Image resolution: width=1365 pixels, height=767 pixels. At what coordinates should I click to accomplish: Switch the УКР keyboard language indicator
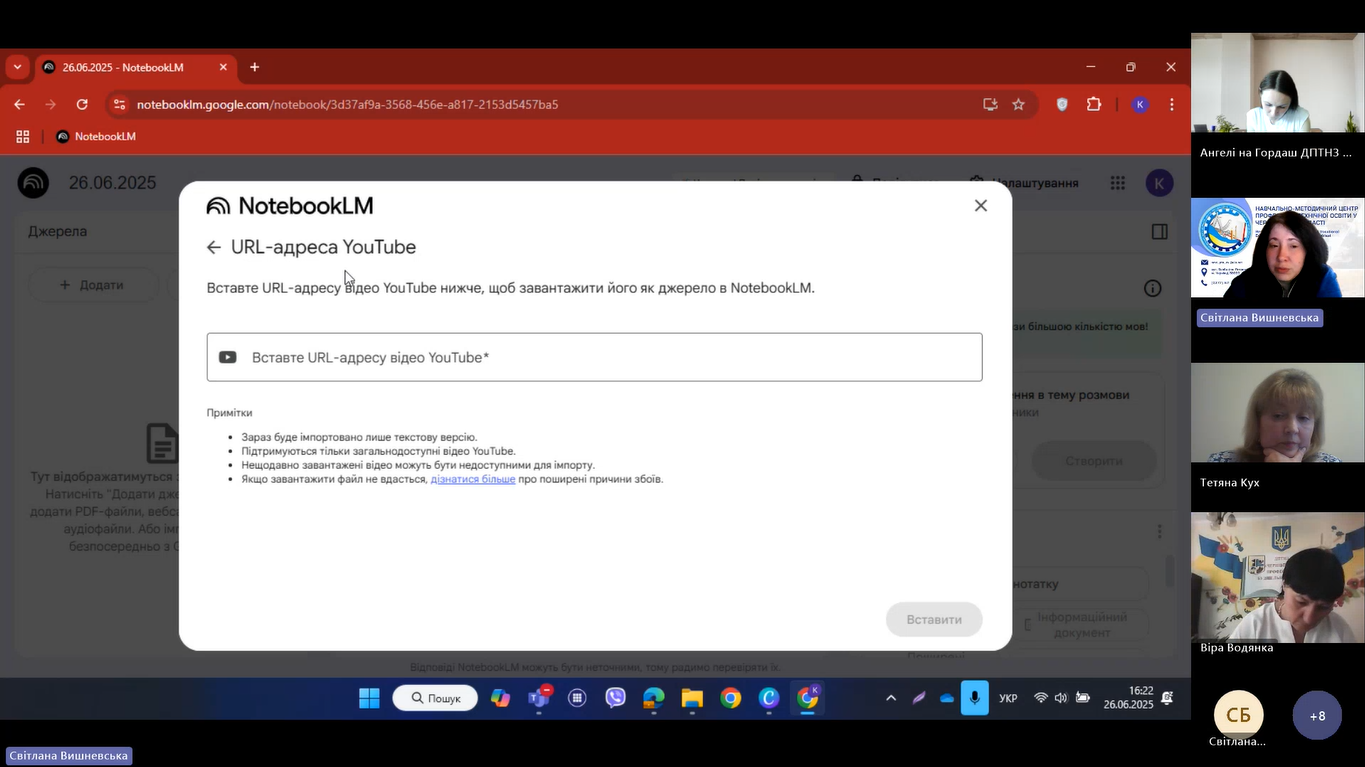(1008, 698)
